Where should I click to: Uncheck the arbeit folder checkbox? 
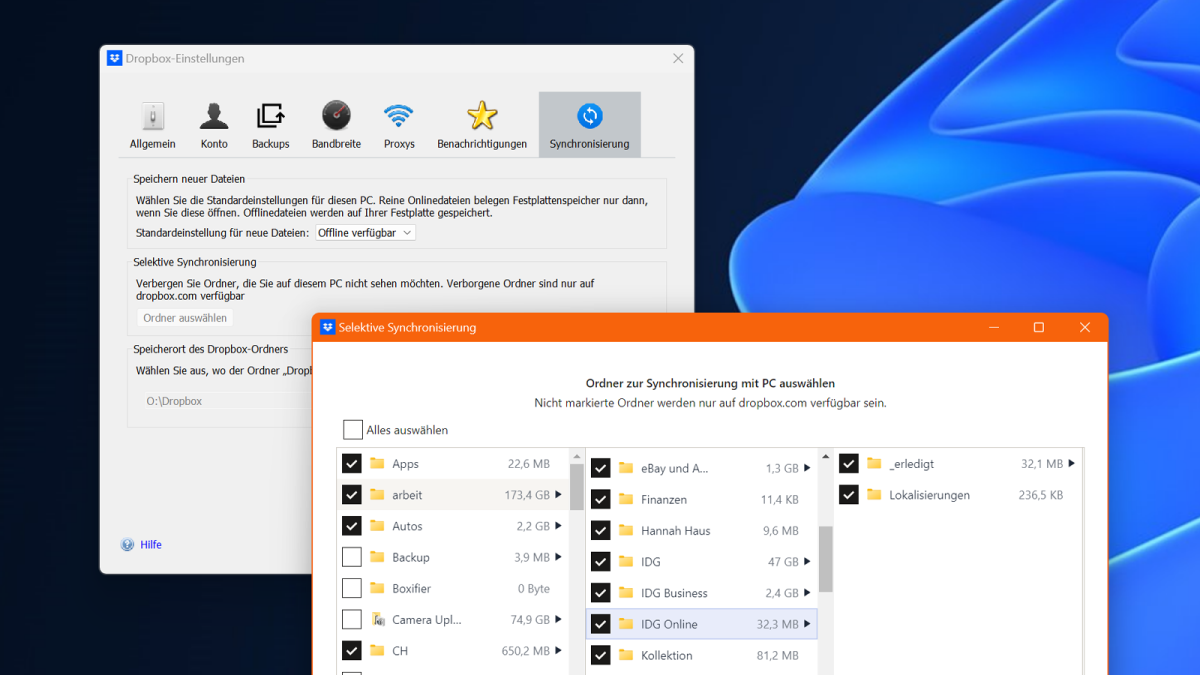point(352,494)
